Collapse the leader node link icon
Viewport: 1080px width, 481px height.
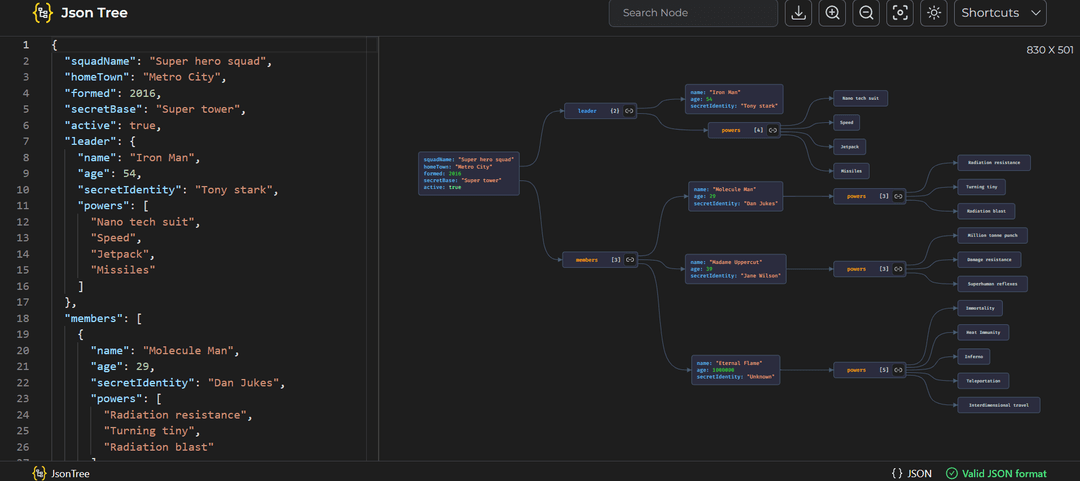630,110
